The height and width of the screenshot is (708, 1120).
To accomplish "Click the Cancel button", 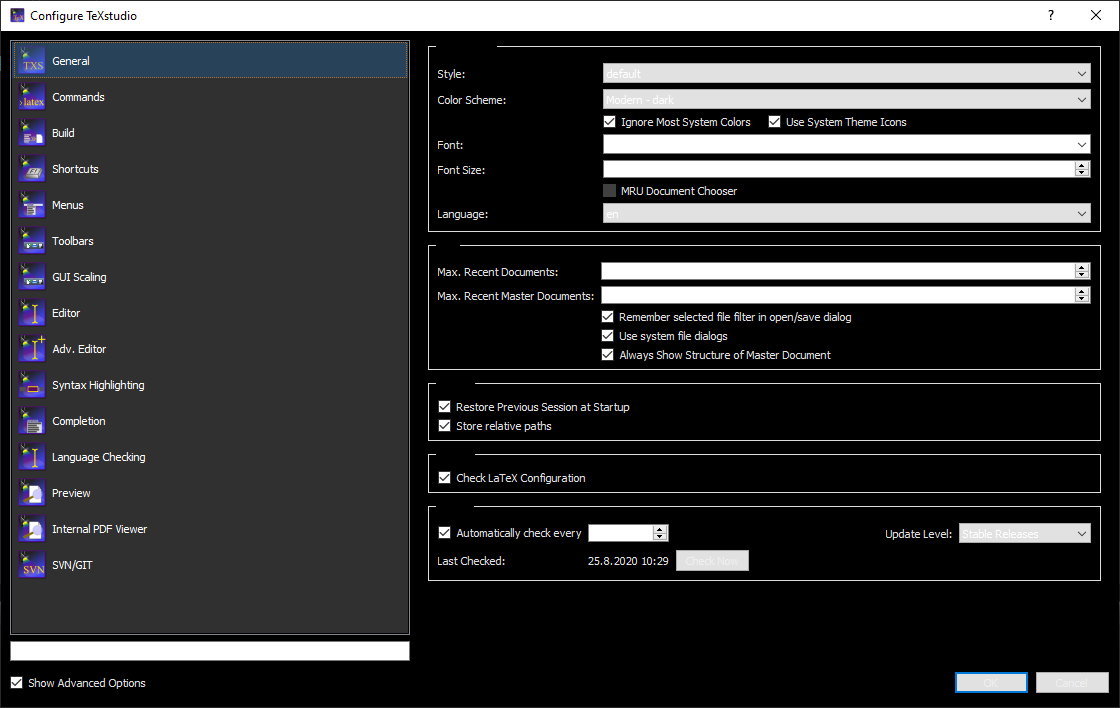I will (1072, 683).
